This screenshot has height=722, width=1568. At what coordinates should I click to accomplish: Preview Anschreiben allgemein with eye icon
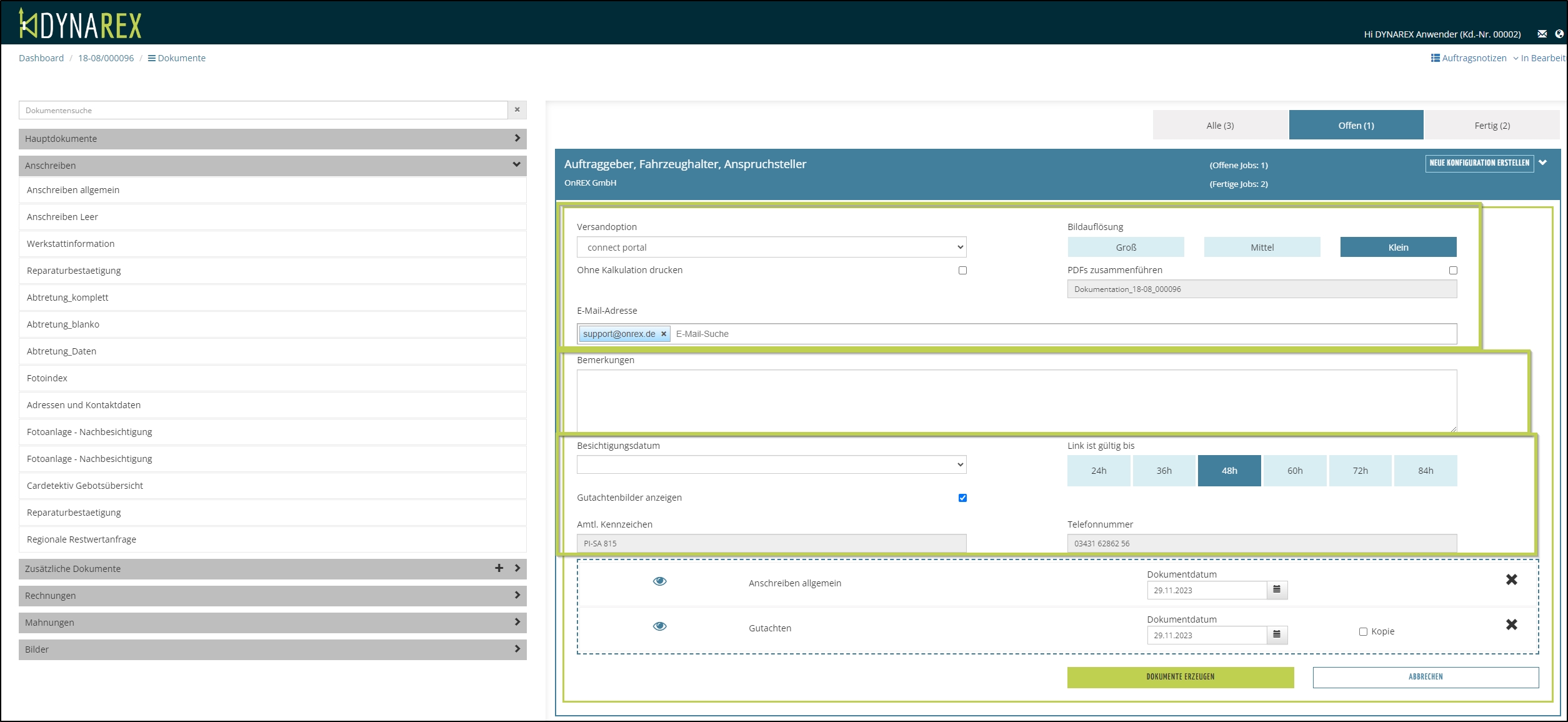pyautogui.click(x=659, y=581)
